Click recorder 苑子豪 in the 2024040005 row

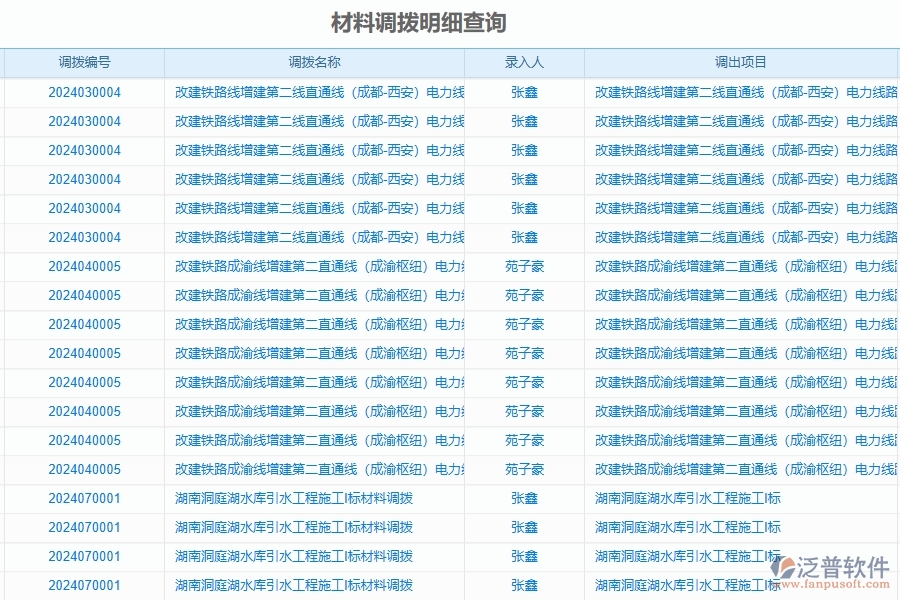click(x=524, y=266)
